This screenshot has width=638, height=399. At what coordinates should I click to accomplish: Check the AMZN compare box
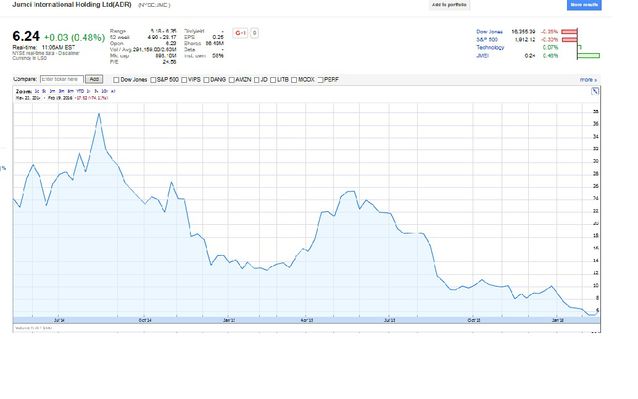232,80
